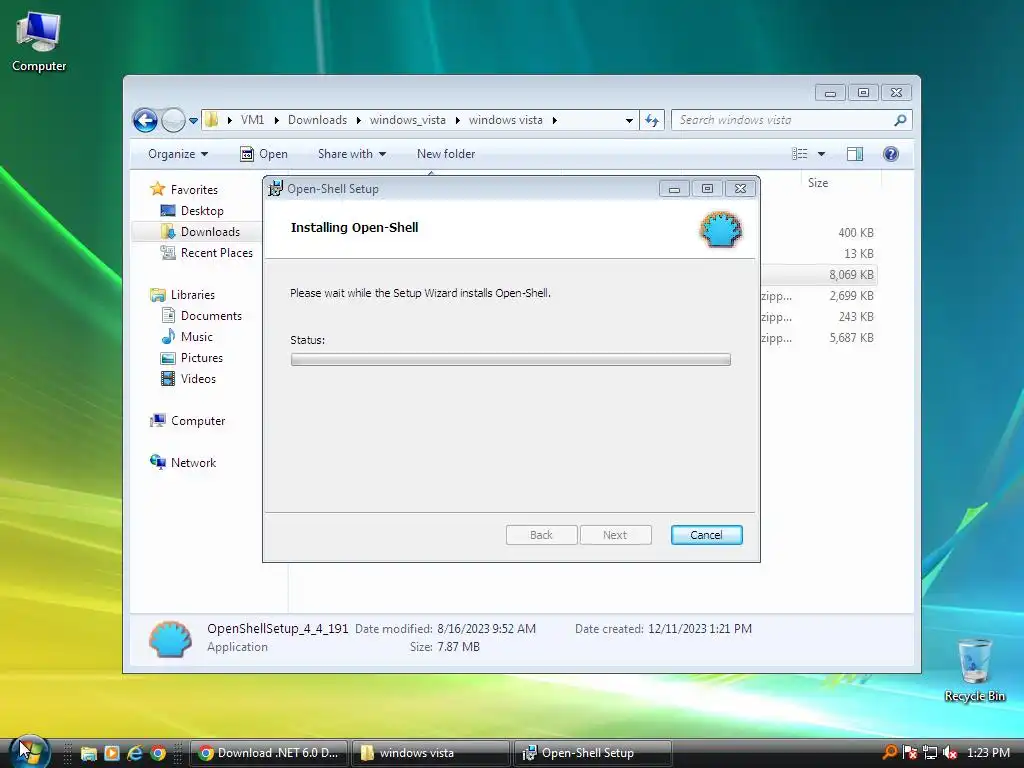The image size is (1024, 768).
Task: Switch to windows vista taskbar button
Action: pyautogui.click(x=431, y=753)
